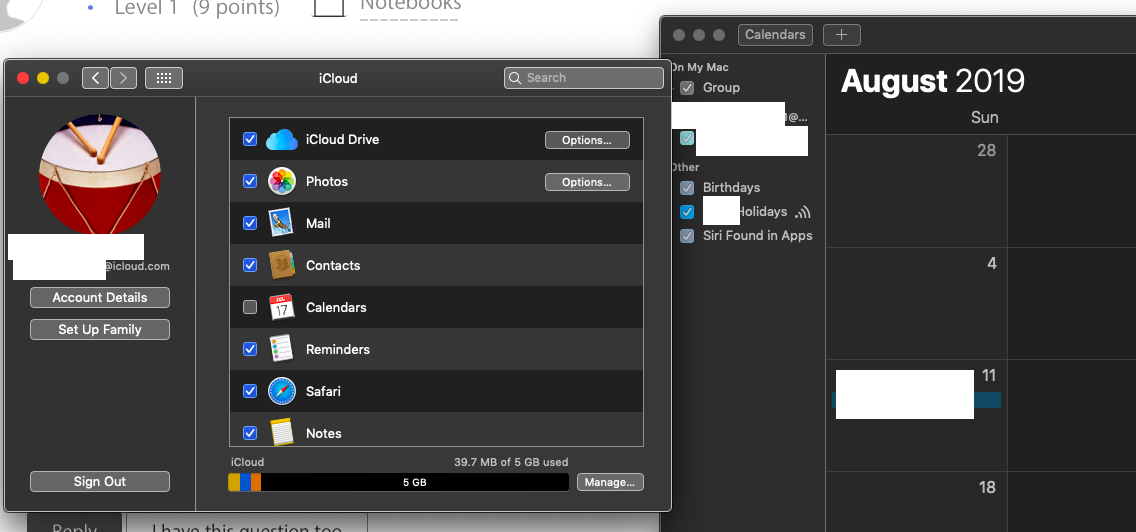This screenshot has width=1136, height=532.
Task: Uncheck the Reminders checkbox
Action: [x=250, y=349]
